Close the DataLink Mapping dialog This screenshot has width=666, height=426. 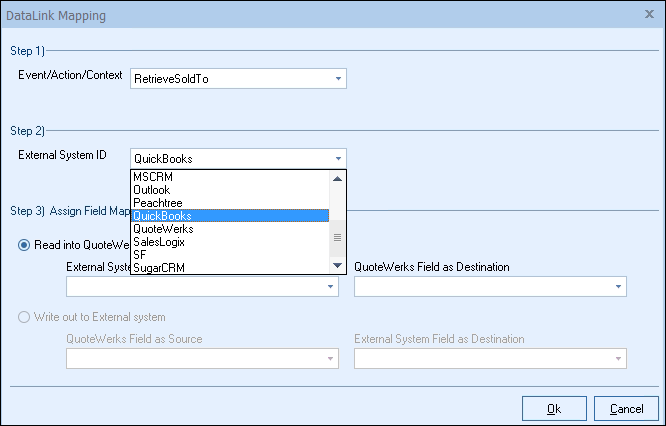point(650,16)
